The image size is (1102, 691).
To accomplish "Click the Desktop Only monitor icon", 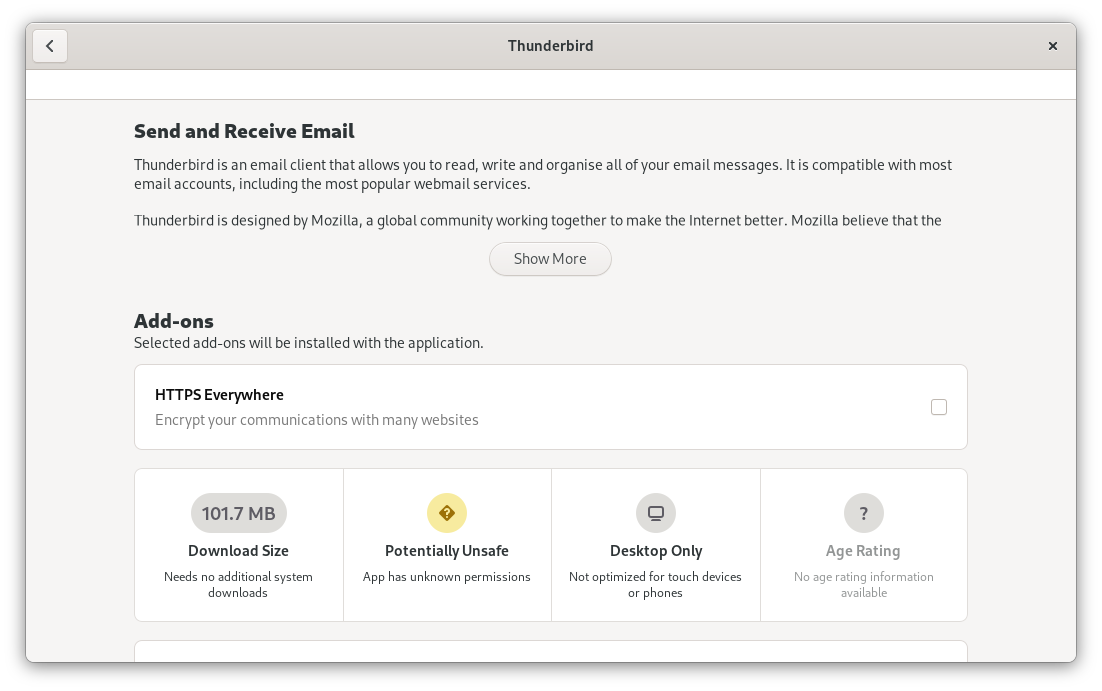I will [x=656, y=513].
